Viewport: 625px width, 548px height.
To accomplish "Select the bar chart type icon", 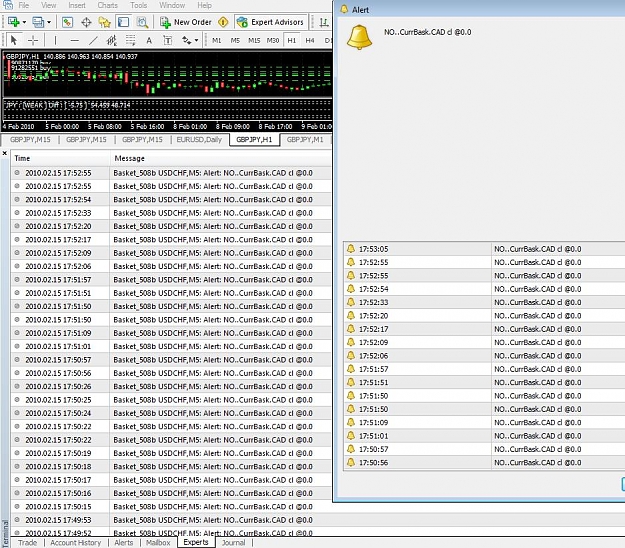I will click(x=324, y=22).
